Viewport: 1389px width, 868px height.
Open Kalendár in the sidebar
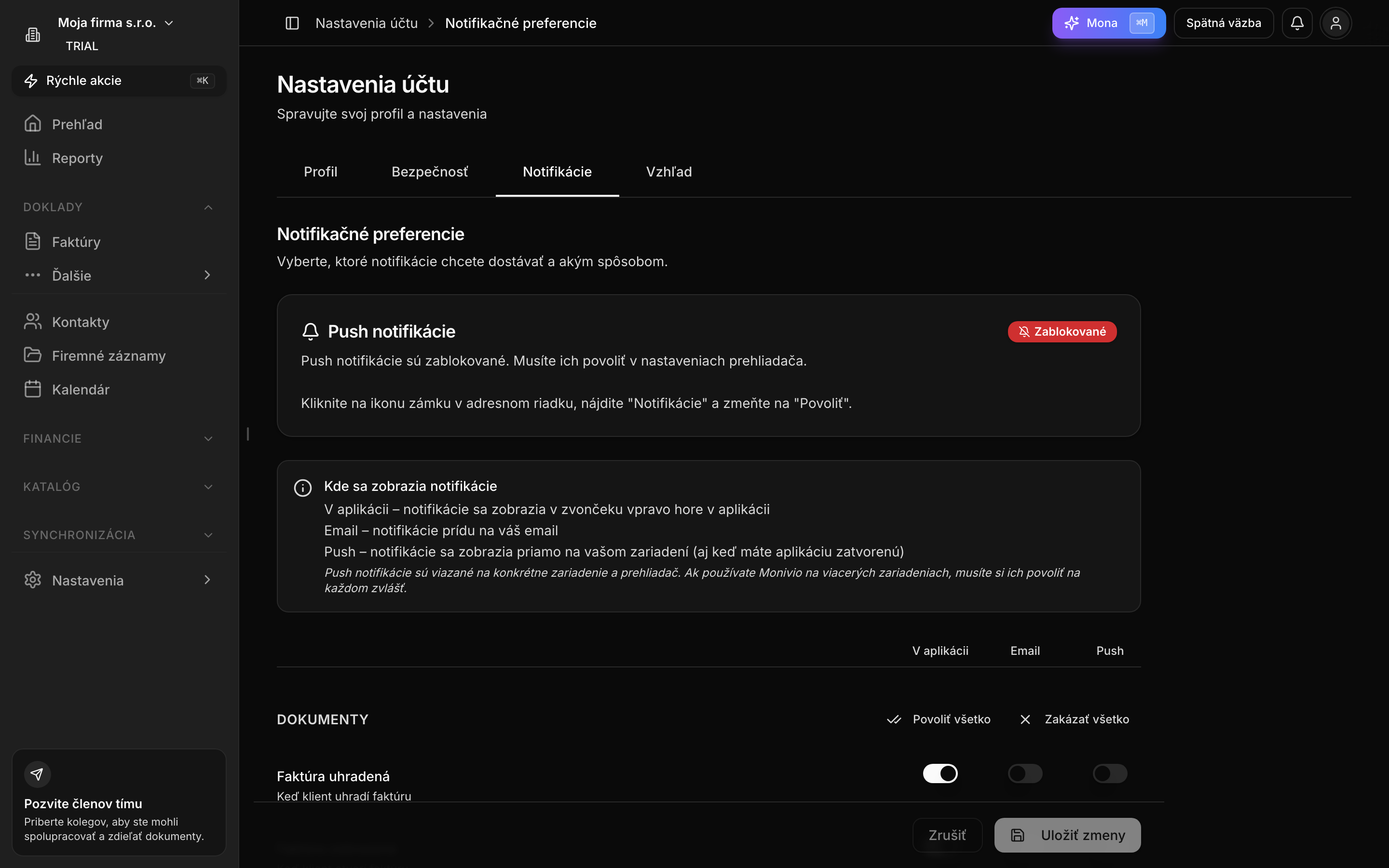pos(119,389)
